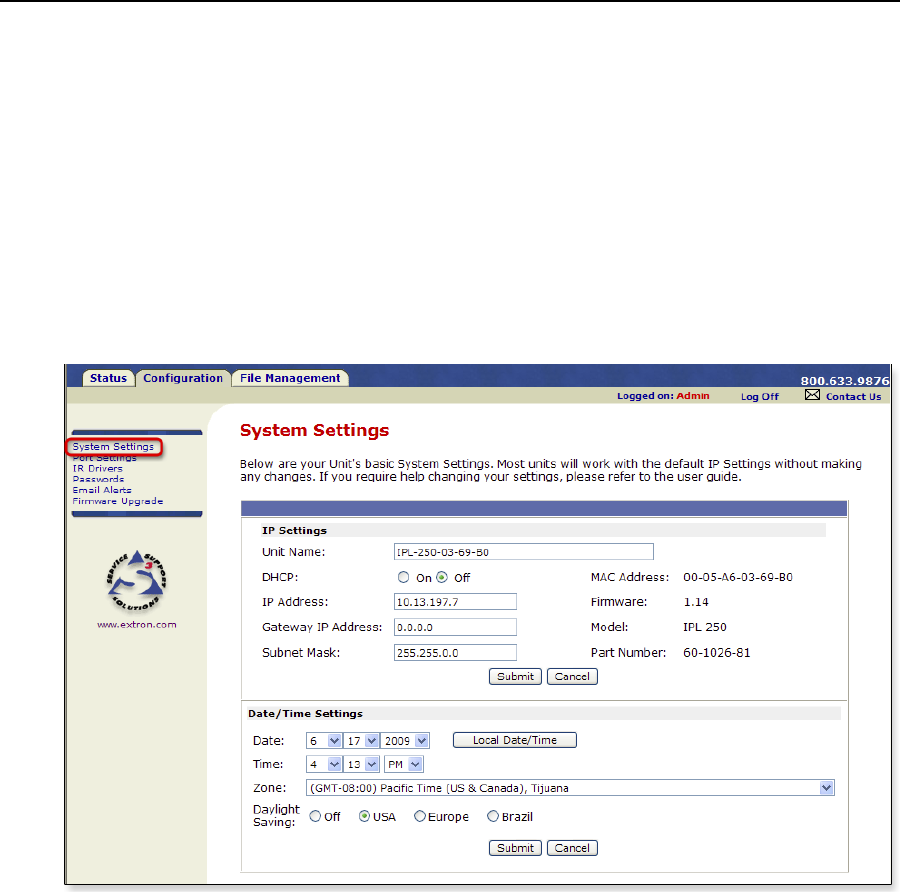Select Brazil Daylight Saving option
900x892 pixels.
click(x=492, y=816)
